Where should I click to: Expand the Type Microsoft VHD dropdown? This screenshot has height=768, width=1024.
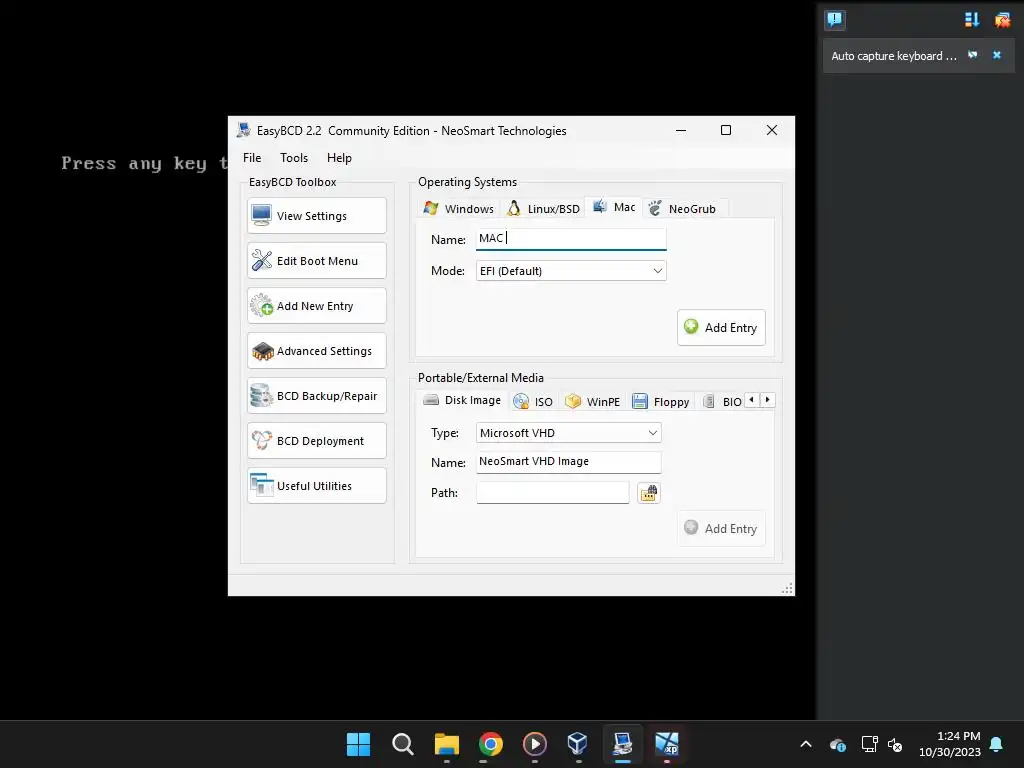(x=569, y=433)
